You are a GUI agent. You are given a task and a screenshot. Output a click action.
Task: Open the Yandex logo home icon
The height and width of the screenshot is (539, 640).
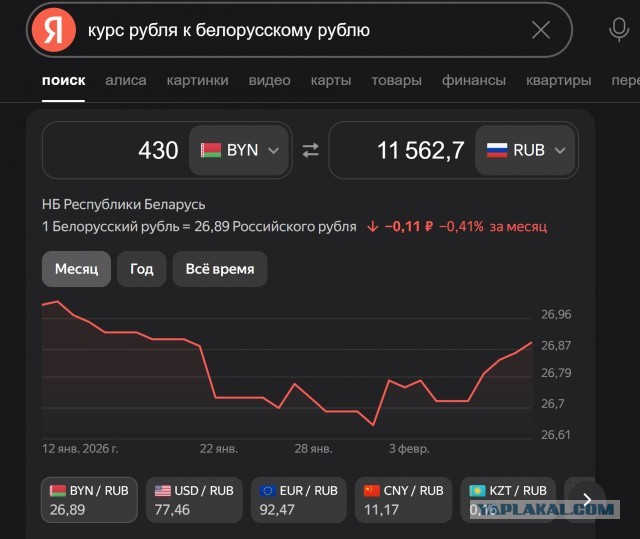coord(54,30)
